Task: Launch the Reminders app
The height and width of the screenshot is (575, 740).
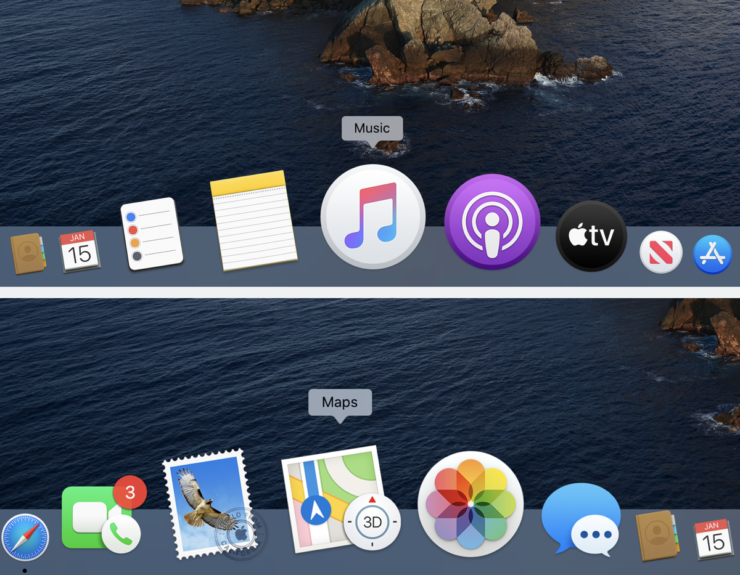Action: [151, 234]
